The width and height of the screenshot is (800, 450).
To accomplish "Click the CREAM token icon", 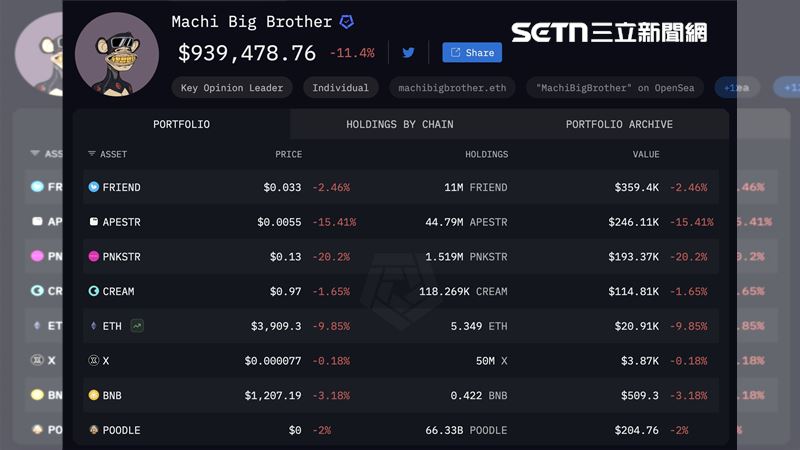I will (x=94, y=291).
